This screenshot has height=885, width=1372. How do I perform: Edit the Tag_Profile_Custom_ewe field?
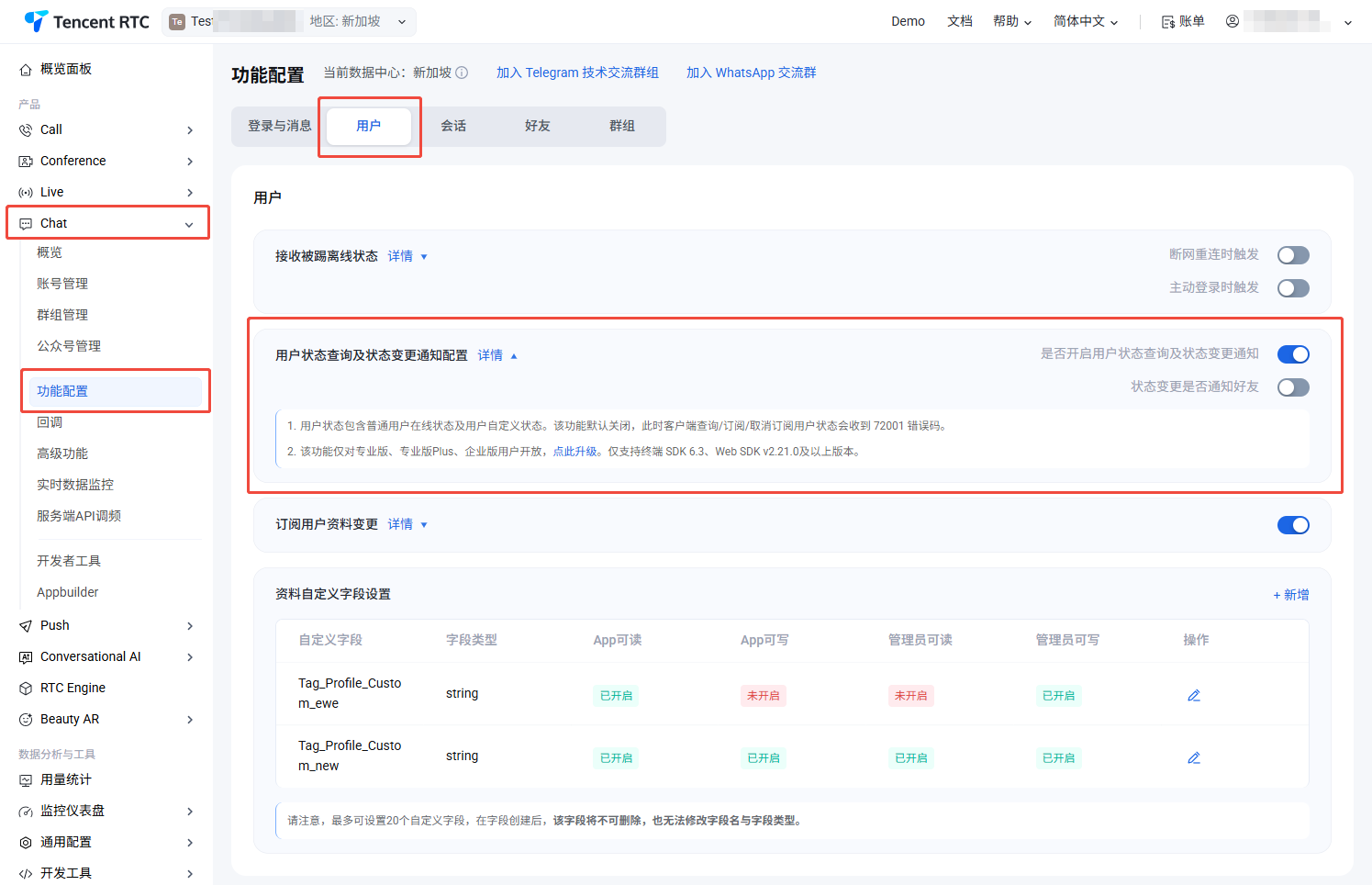coord(1194,696)
